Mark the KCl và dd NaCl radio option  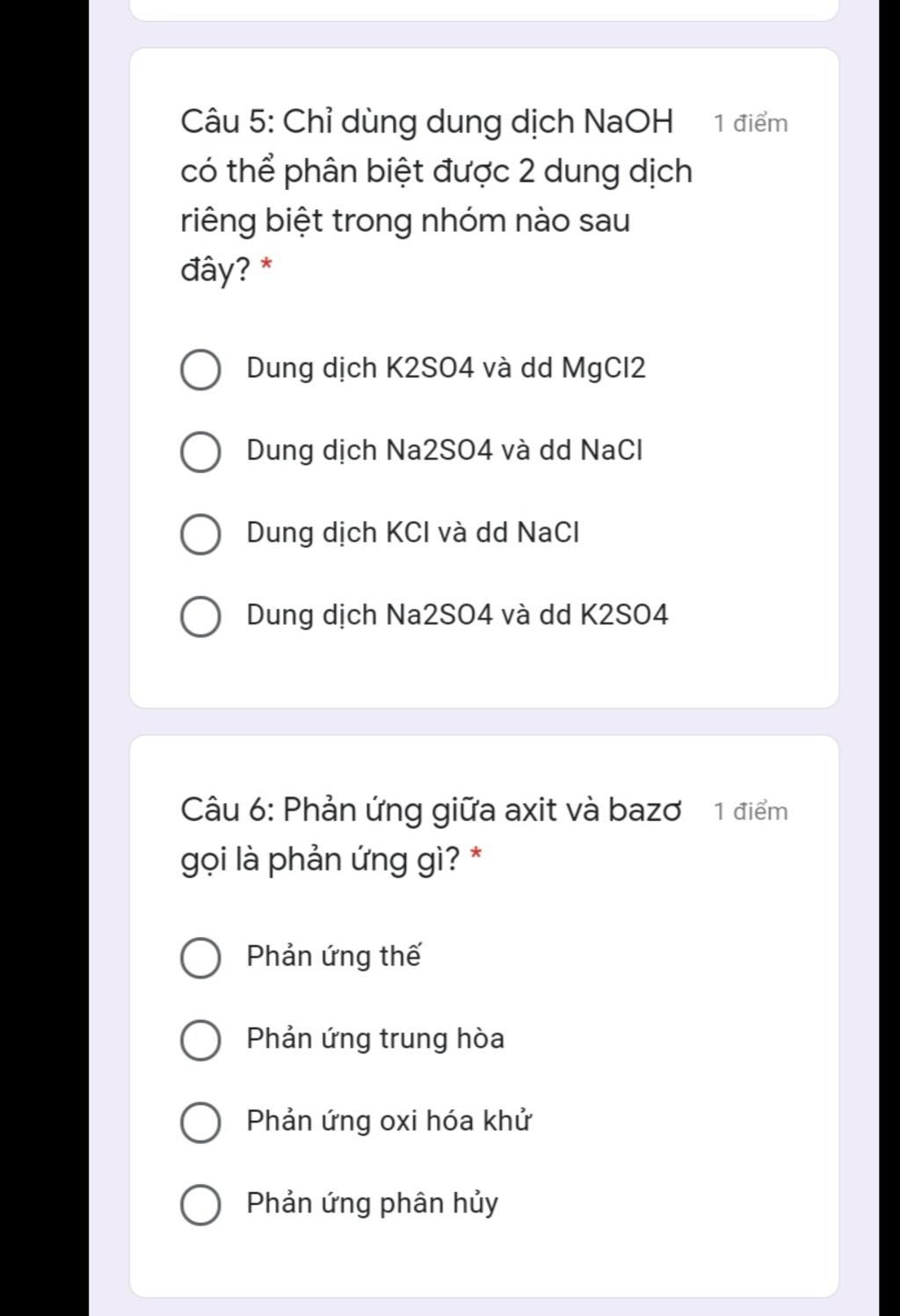[200, 534]
